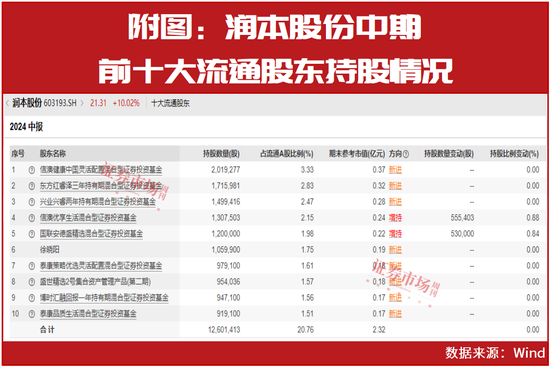550x368 pixels.
Task: Sort by 占流通A股比例(%) column header
Action: pyautogui.click(x=287, y=154)
